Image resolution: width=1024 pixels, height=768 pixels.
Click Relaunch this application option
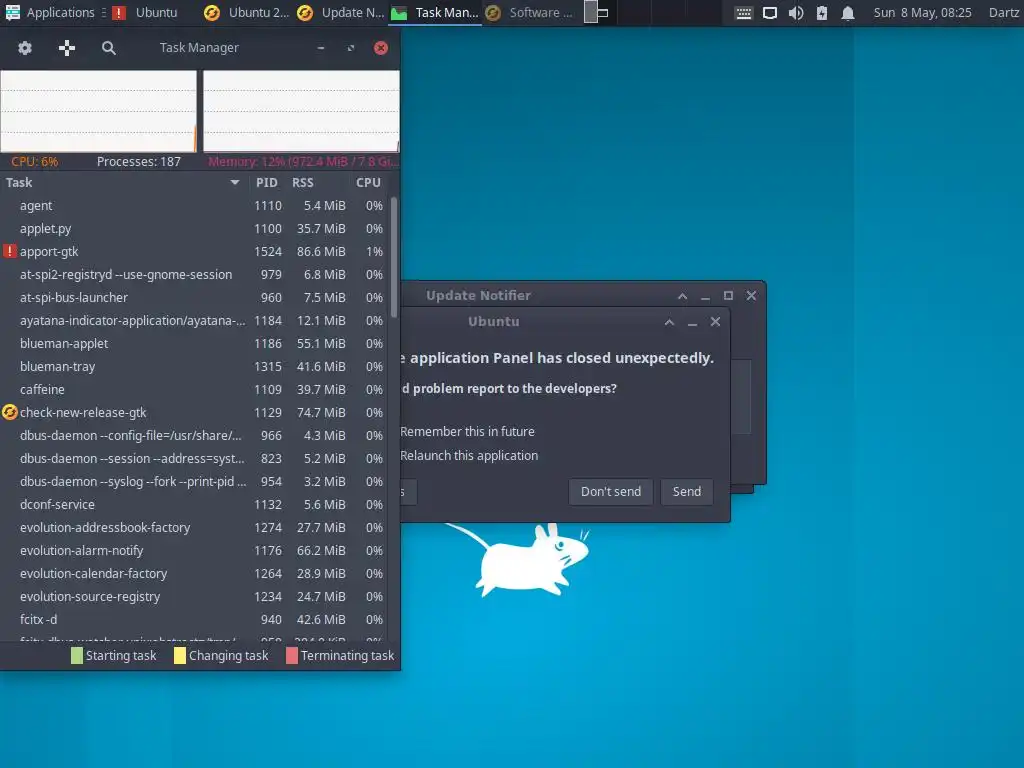coord(469,456)
